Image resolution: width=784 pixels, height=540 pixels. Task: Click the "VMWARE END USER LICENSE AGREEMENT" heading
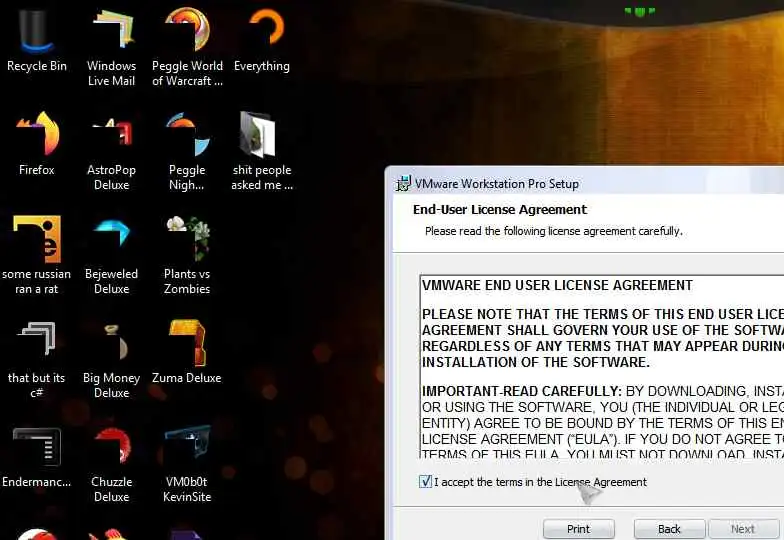coord(557,286)
